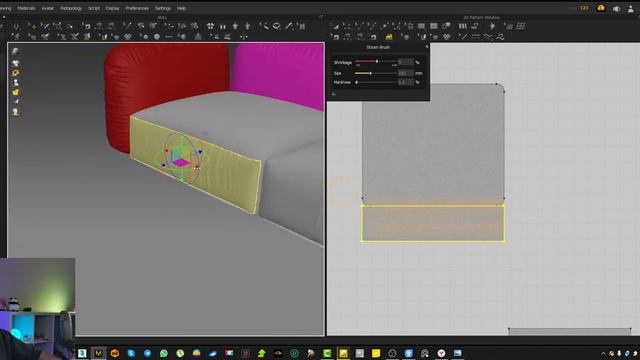This screenshot has height=360, width=640.
Task: Select the highlighted yellow Steam Brush tool icon
Action: [x=389, y=37]
